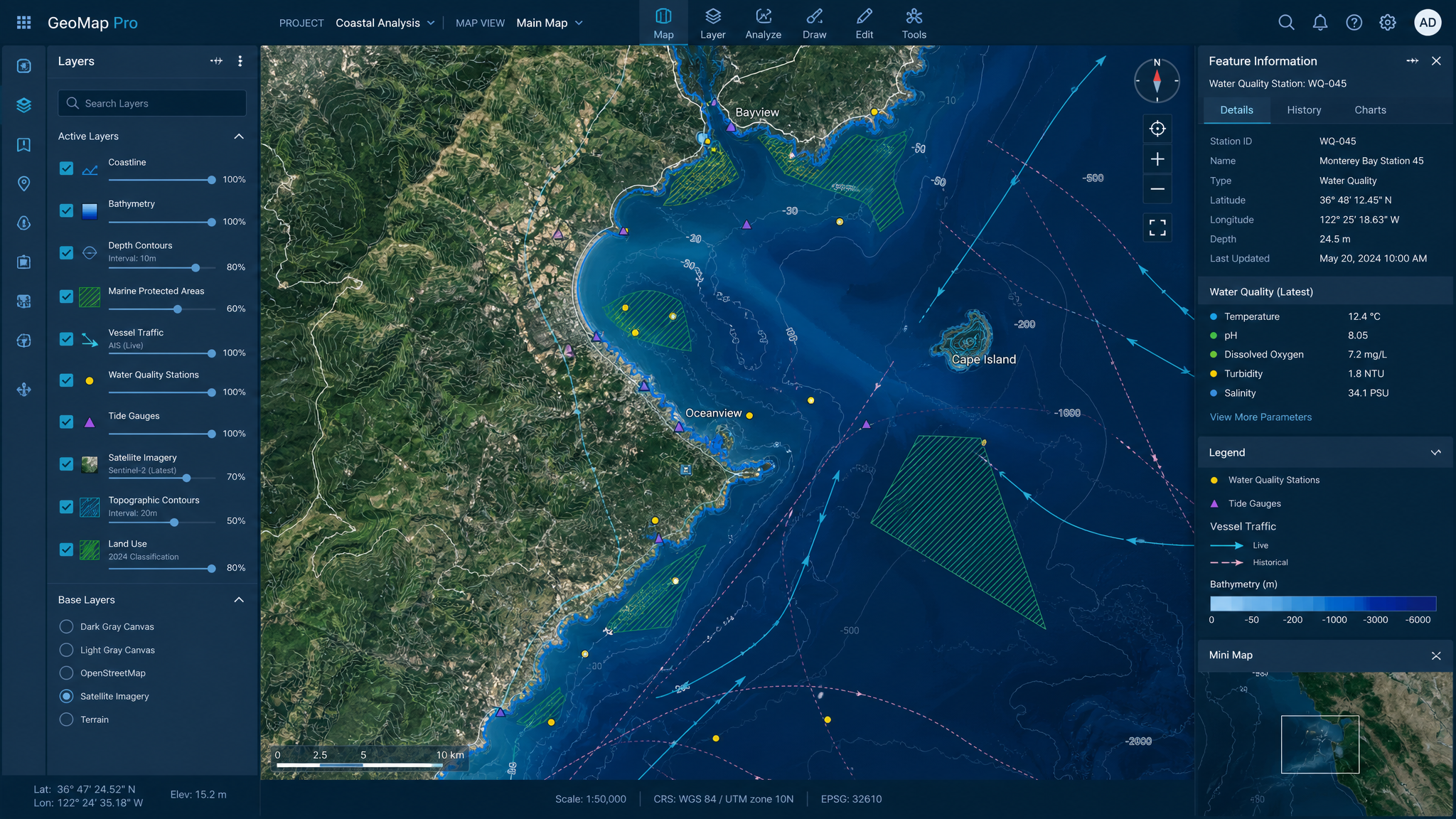Viewport: 1456px width, 819px height.
Task: Click the Feature Information panel pin icon
Action: tap(1412, 61)
